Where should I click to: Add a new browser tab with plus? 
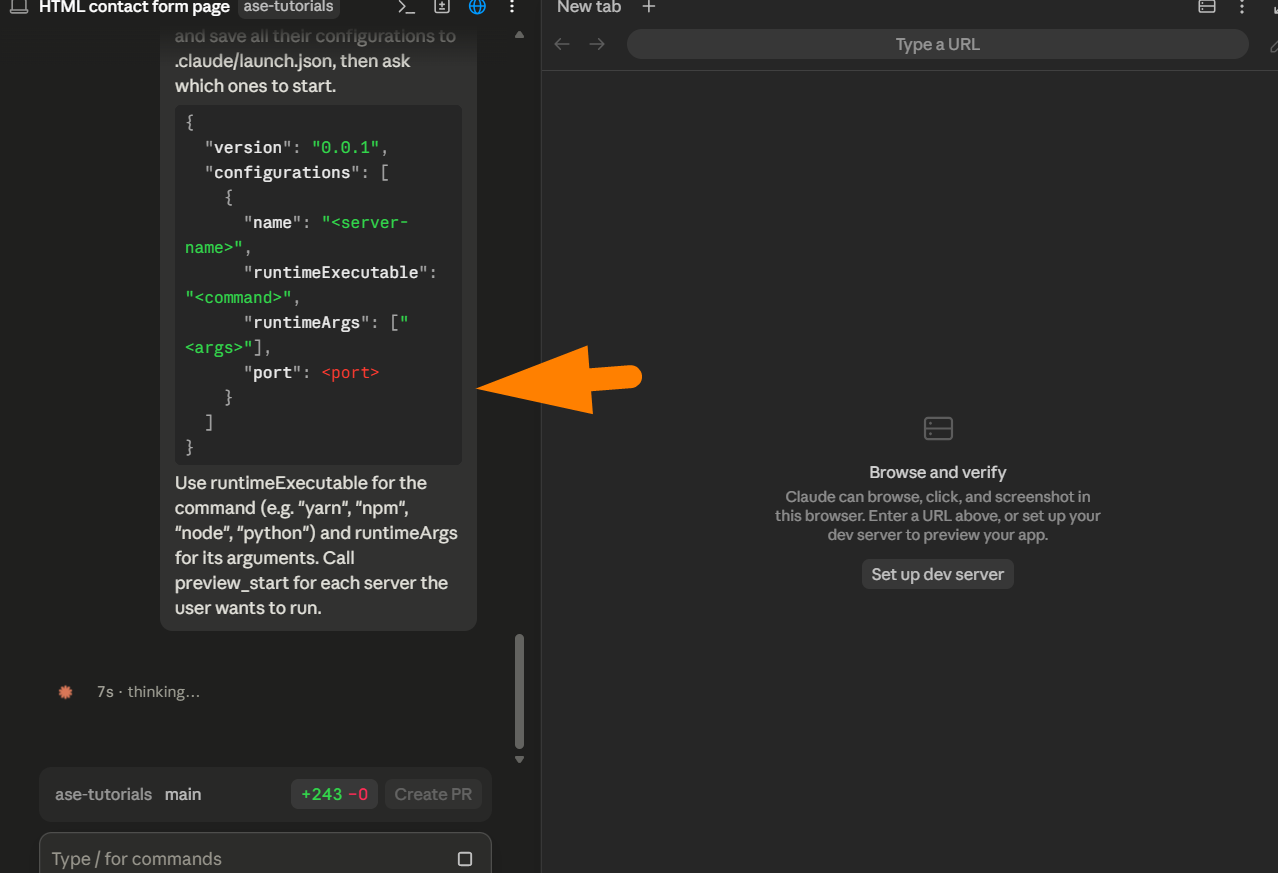click(648, 7)
